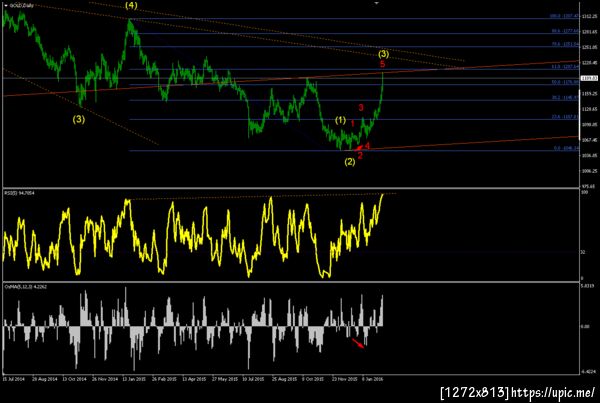Click the 13 Jan 2015 date label
Screen dimensions: 600x403
[134, 379]
